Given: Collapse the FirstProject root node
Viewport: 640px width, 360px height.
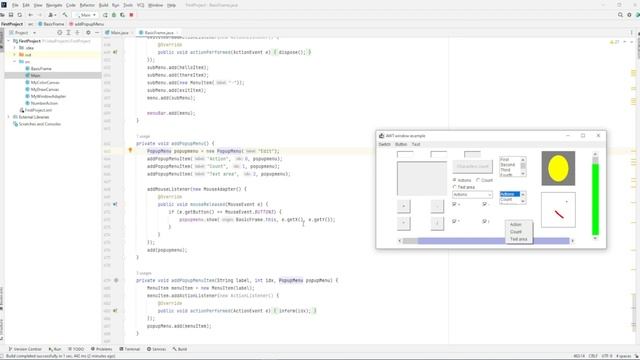Looking at the screenshot, I should tap(9, 41).
